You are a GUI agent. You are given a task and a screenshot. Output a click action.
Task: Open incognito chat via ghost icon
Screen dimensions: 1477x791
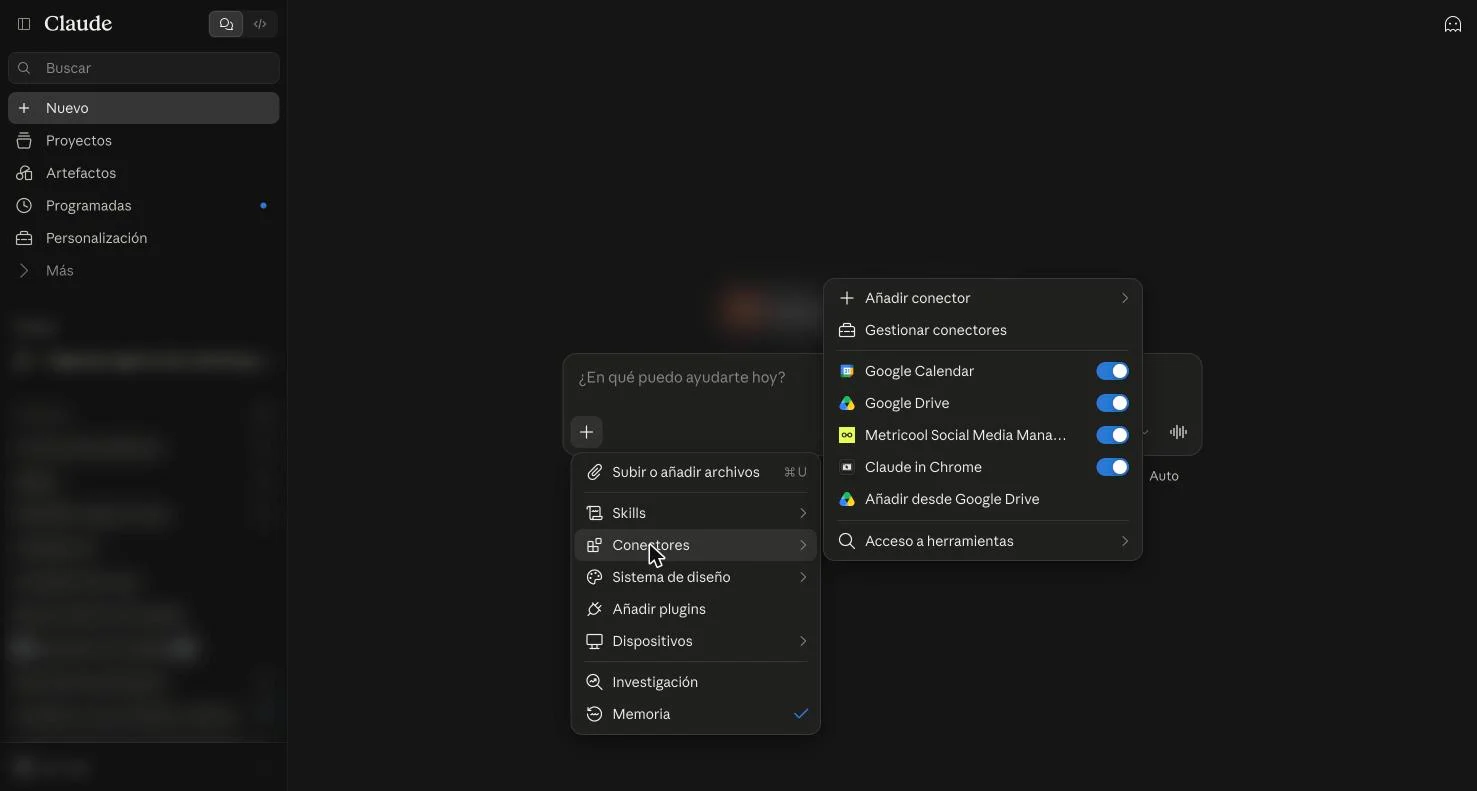tap(1453, 24)
